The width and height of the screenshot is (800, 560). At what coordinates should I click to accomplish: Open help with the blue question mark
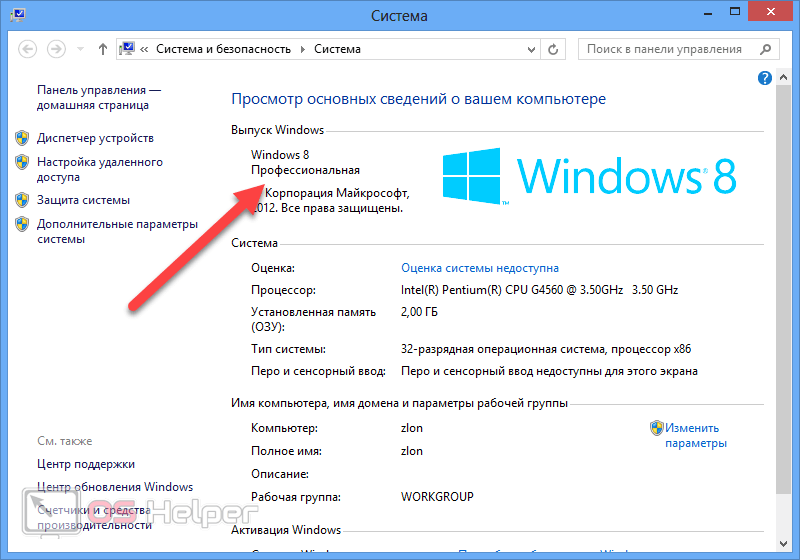[764, 78]
